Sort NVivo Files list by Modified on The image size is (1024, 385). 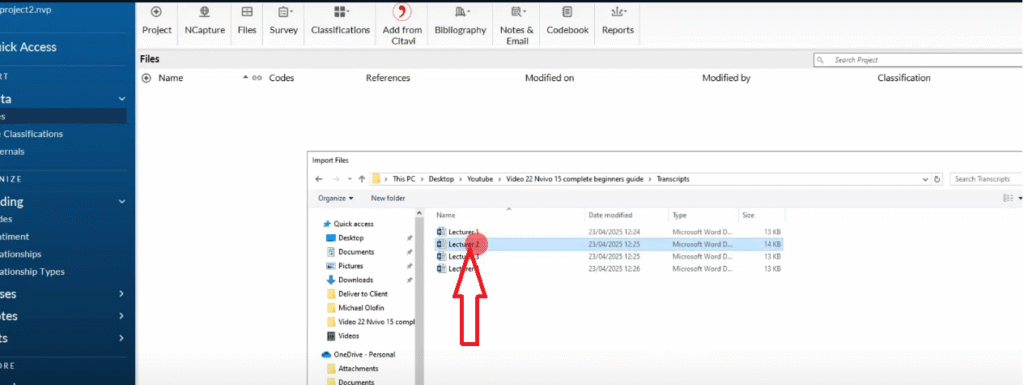(549, 78)
